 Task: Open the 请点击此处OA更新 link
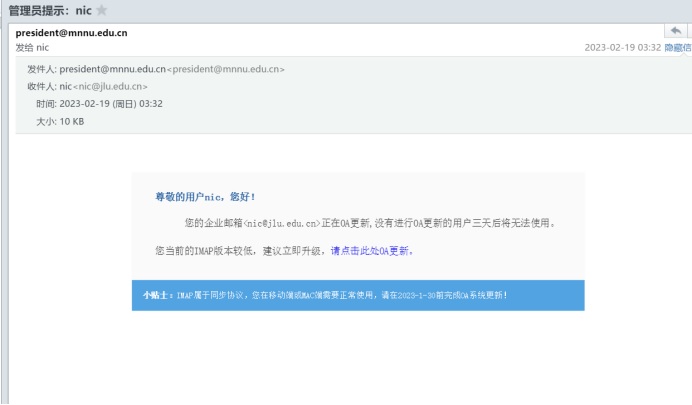pyautogui.click(x=372, y=251)
